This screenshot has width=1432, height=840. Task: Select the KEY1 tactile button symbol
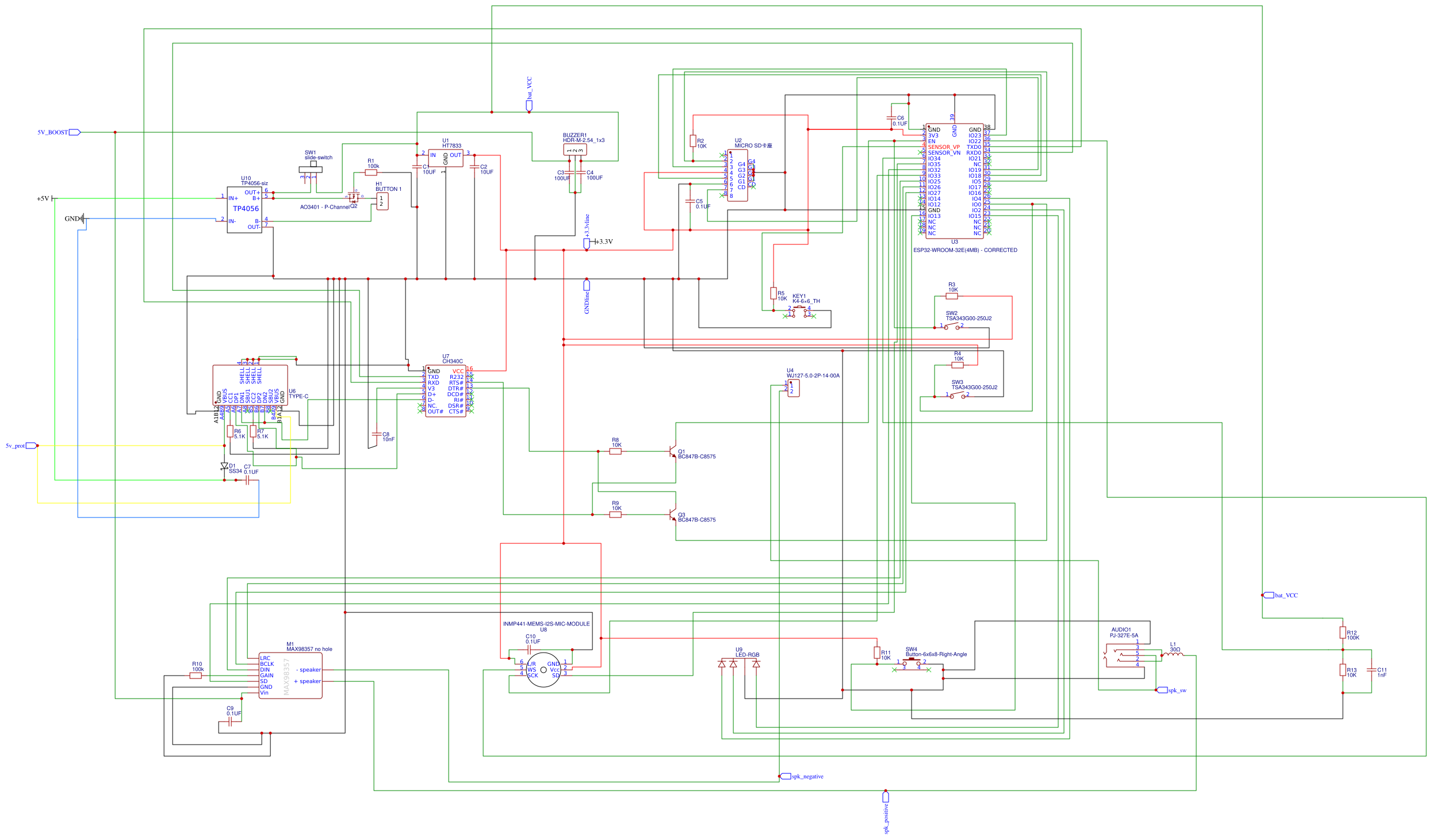click(x=799, y=312)
